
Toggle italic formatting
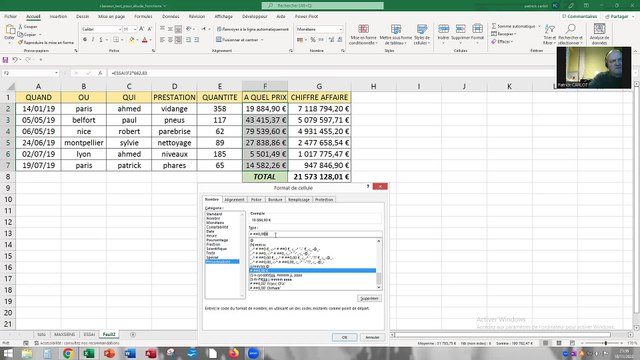coord(93,40)
